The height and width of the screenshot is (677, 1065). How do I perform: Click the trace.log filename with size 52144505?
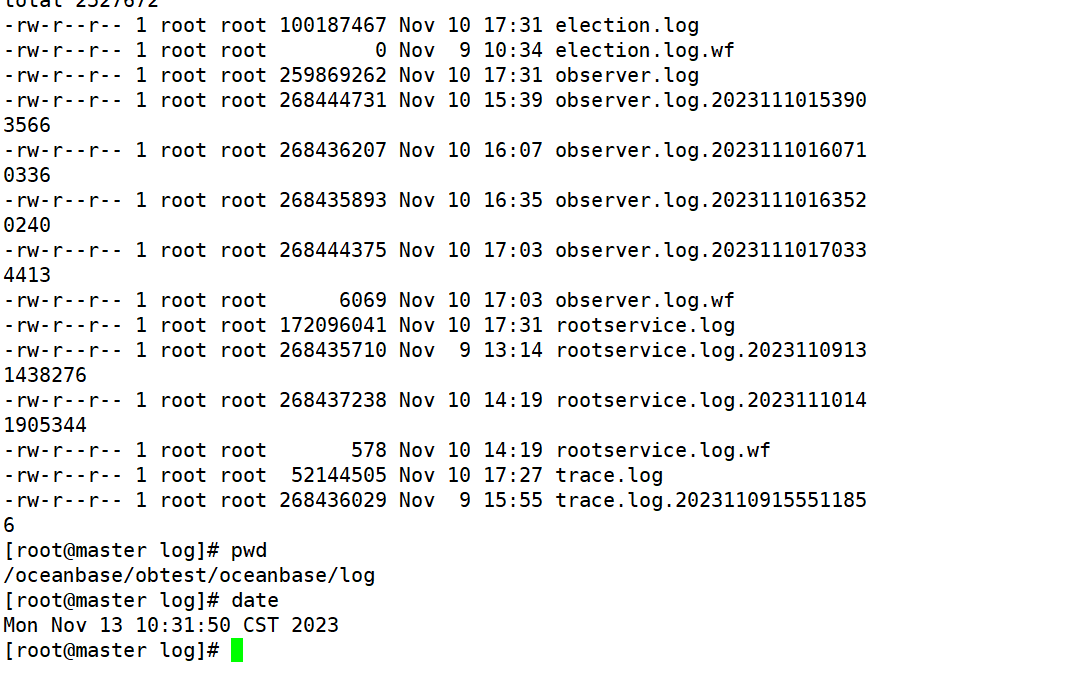pos(609,475)
